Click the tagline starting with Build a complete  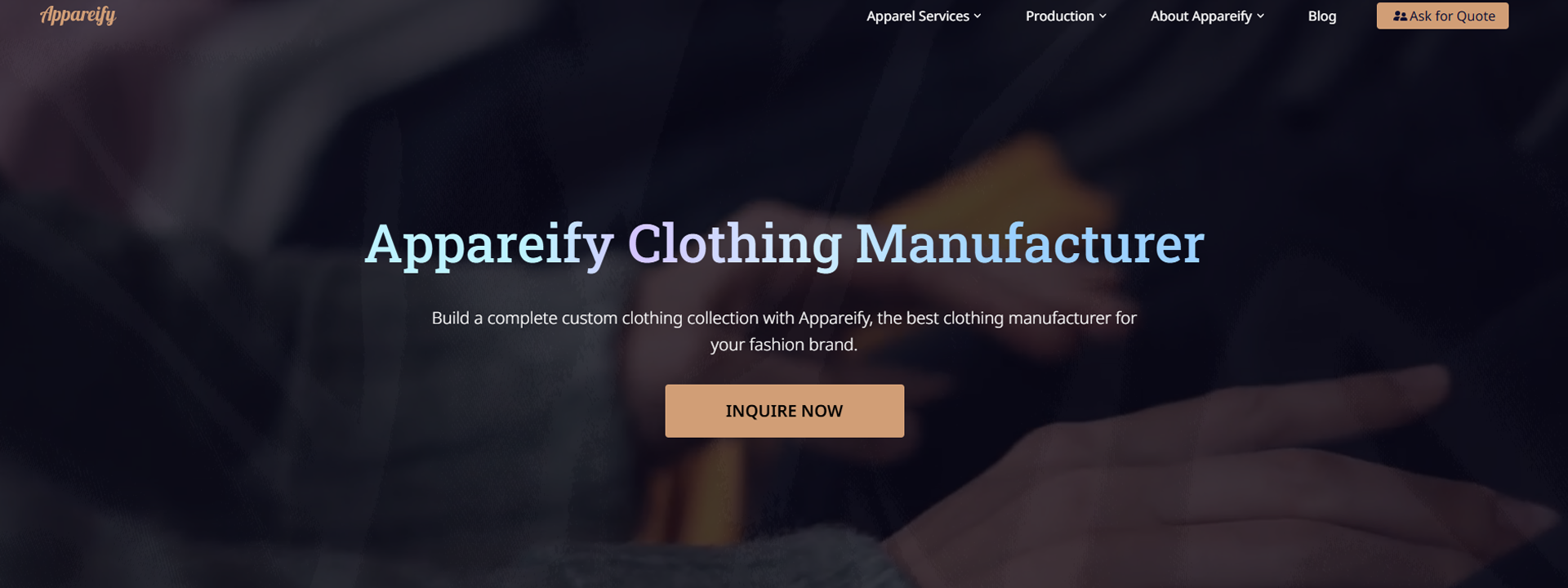[784, 331]
